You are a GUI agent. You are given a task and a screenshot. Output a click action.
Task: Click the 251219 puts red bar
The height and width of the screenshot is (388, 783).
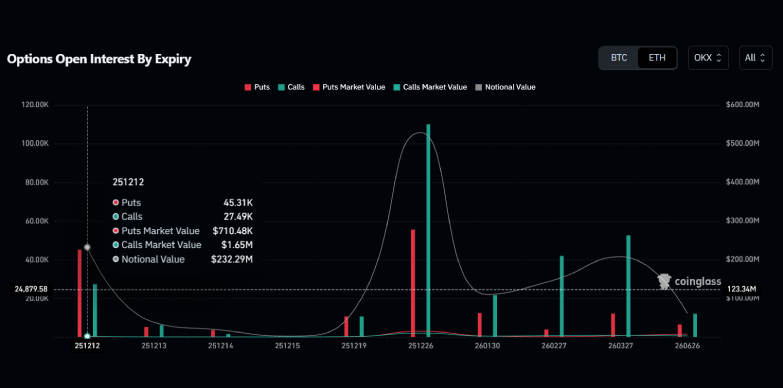pyautogui.click(x=346, y=327)
